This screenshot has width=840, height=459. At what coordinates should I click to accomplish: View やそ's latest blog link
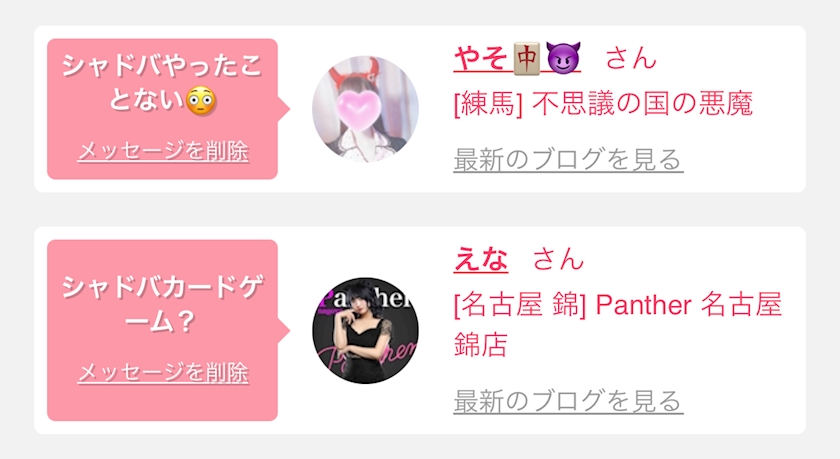pos(568,160)
